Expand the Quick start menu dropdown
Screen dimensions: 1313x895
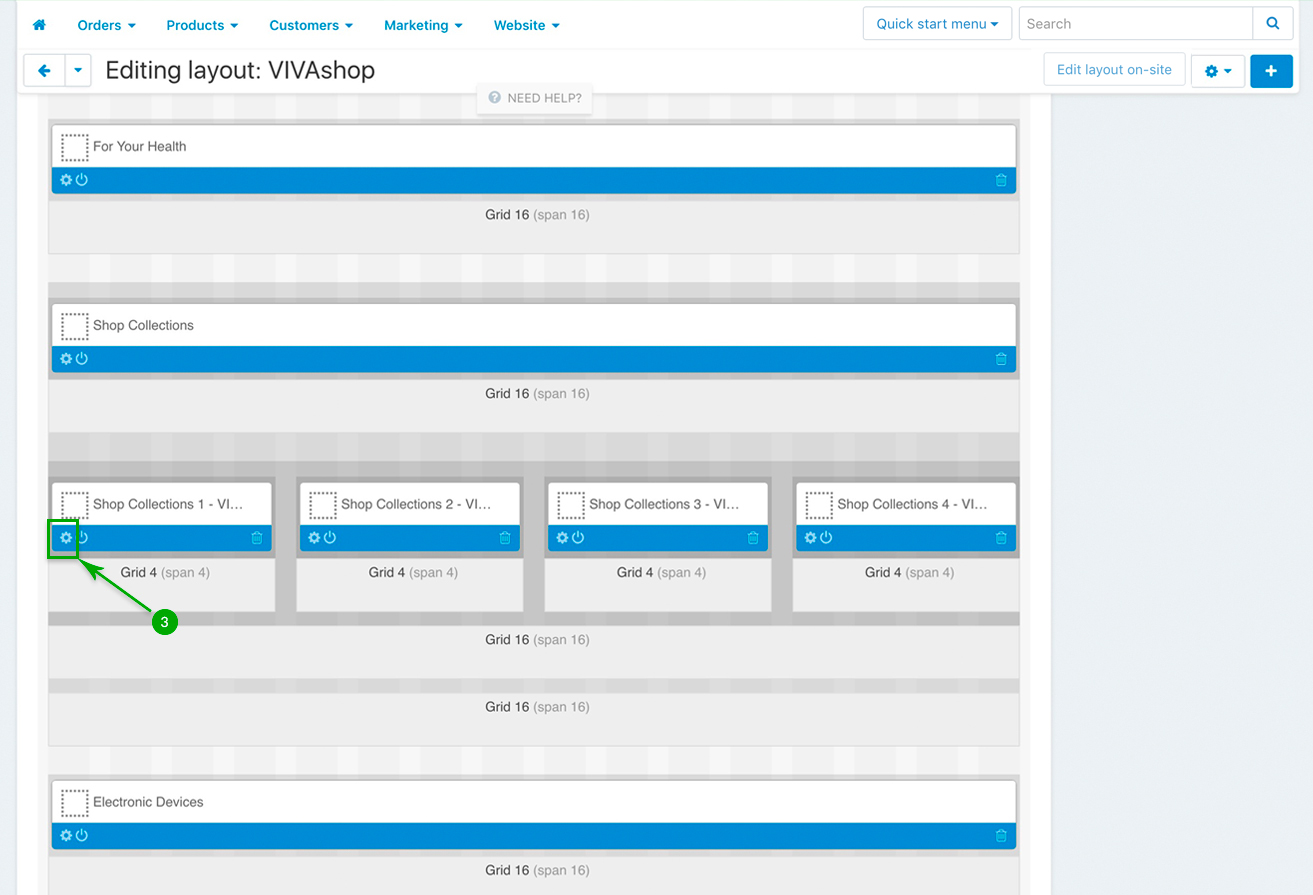click(937, 24)
